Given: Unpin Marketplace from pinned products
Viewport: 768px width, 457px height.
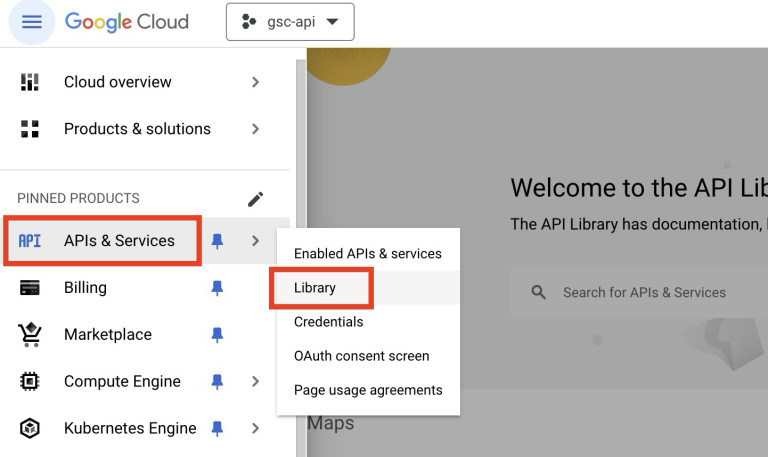Looking at the screenshot, I should pos(217,335).
